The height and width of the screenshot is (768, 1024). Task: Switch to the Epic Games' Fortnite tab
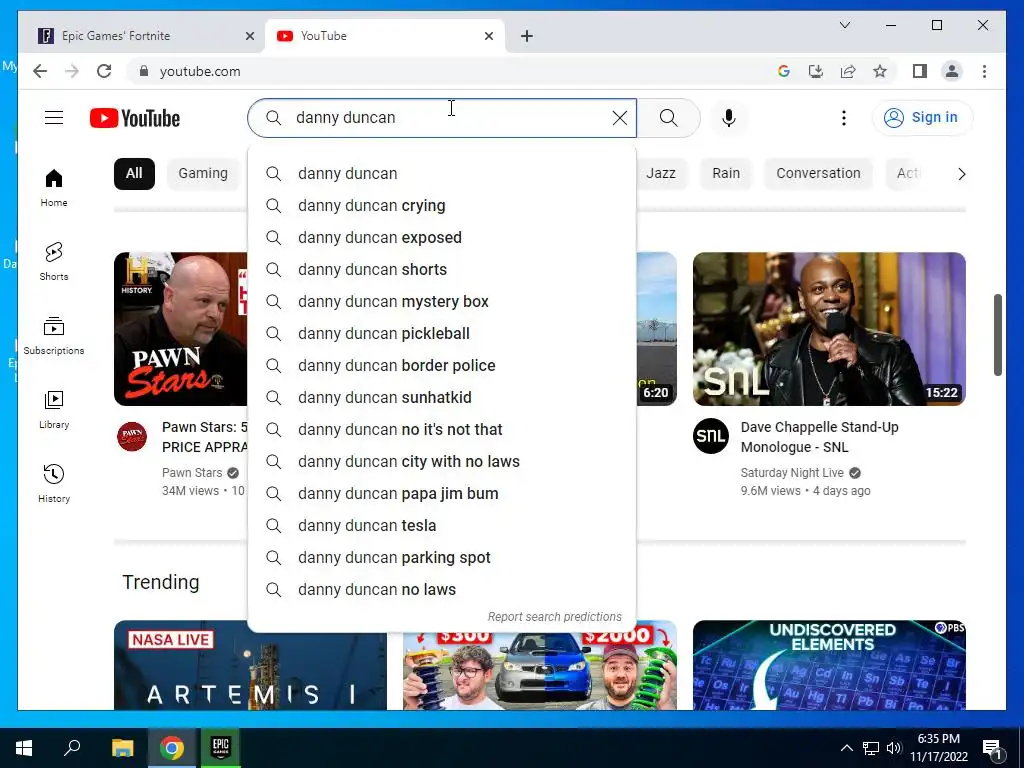(141, 36)
